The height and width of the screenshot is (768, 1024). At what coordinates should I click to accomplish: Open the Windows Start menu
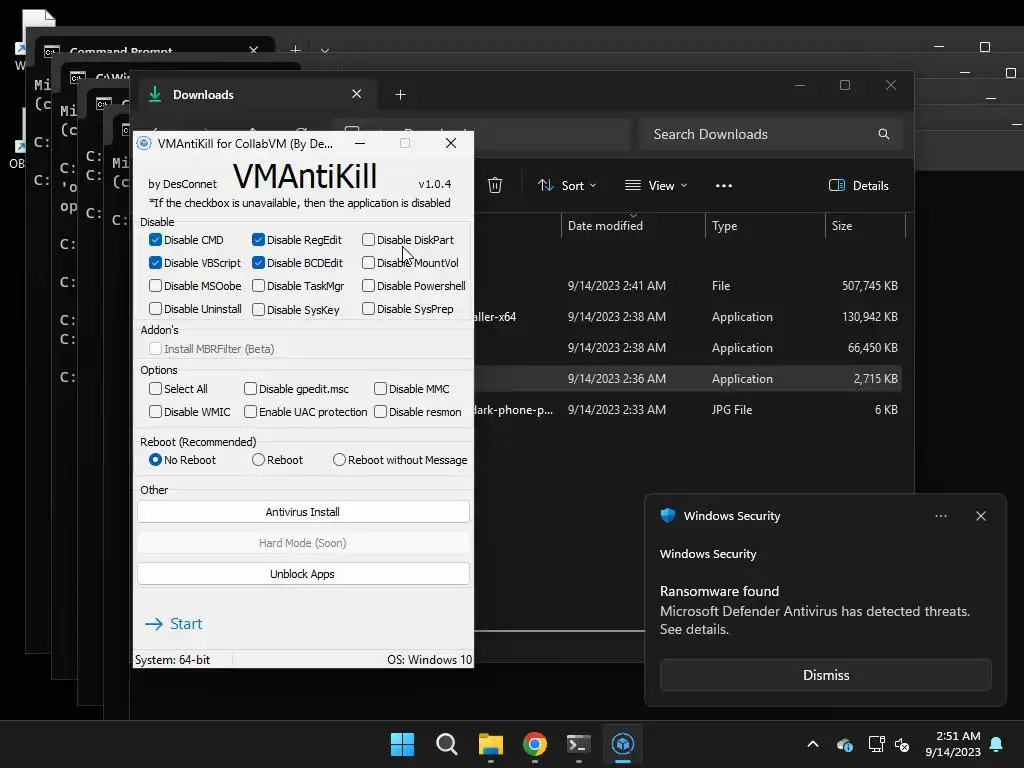point(402,744)
